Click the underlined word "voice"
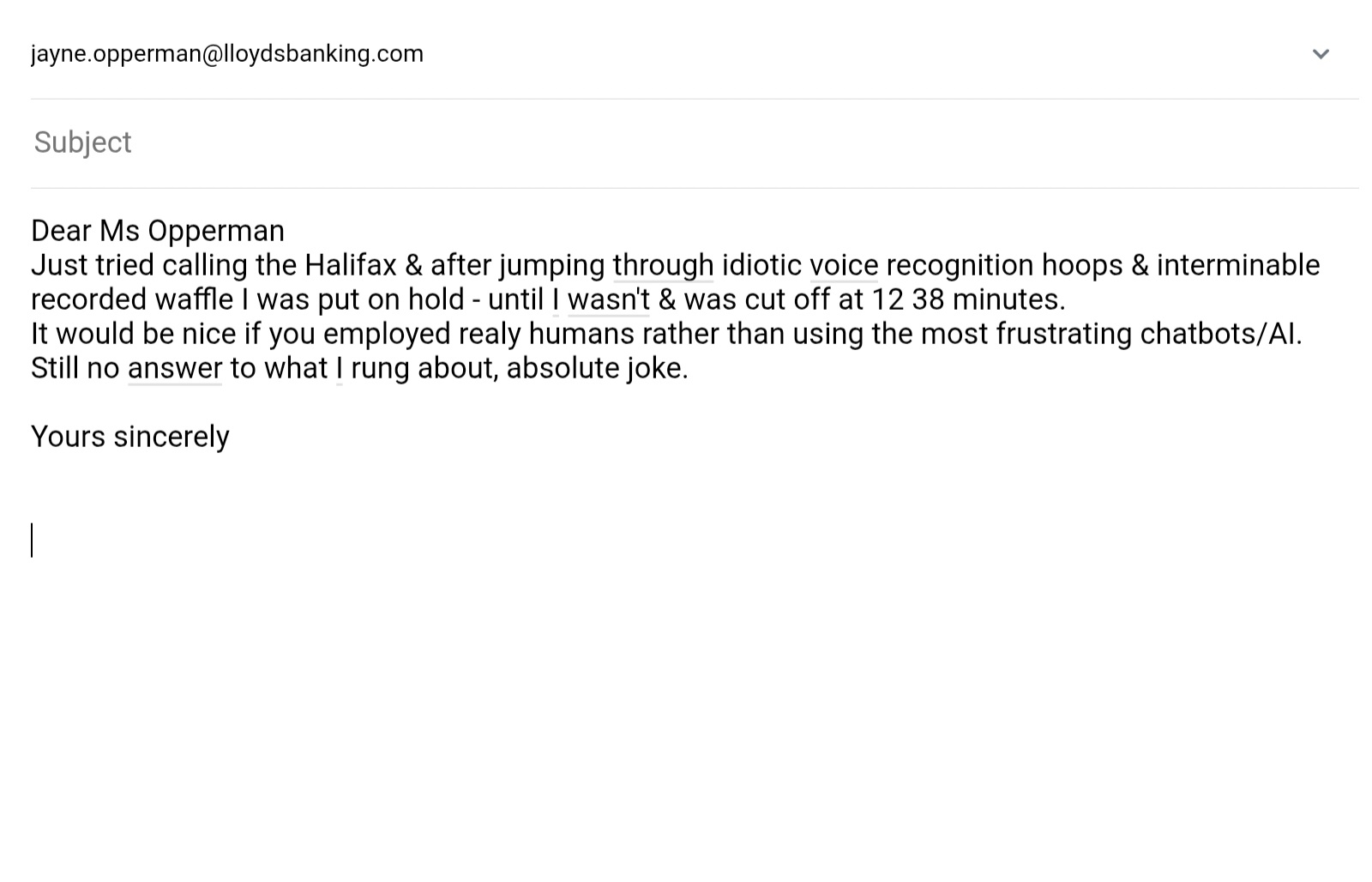Screen dimensions: 1372x882 click(844, 265)
